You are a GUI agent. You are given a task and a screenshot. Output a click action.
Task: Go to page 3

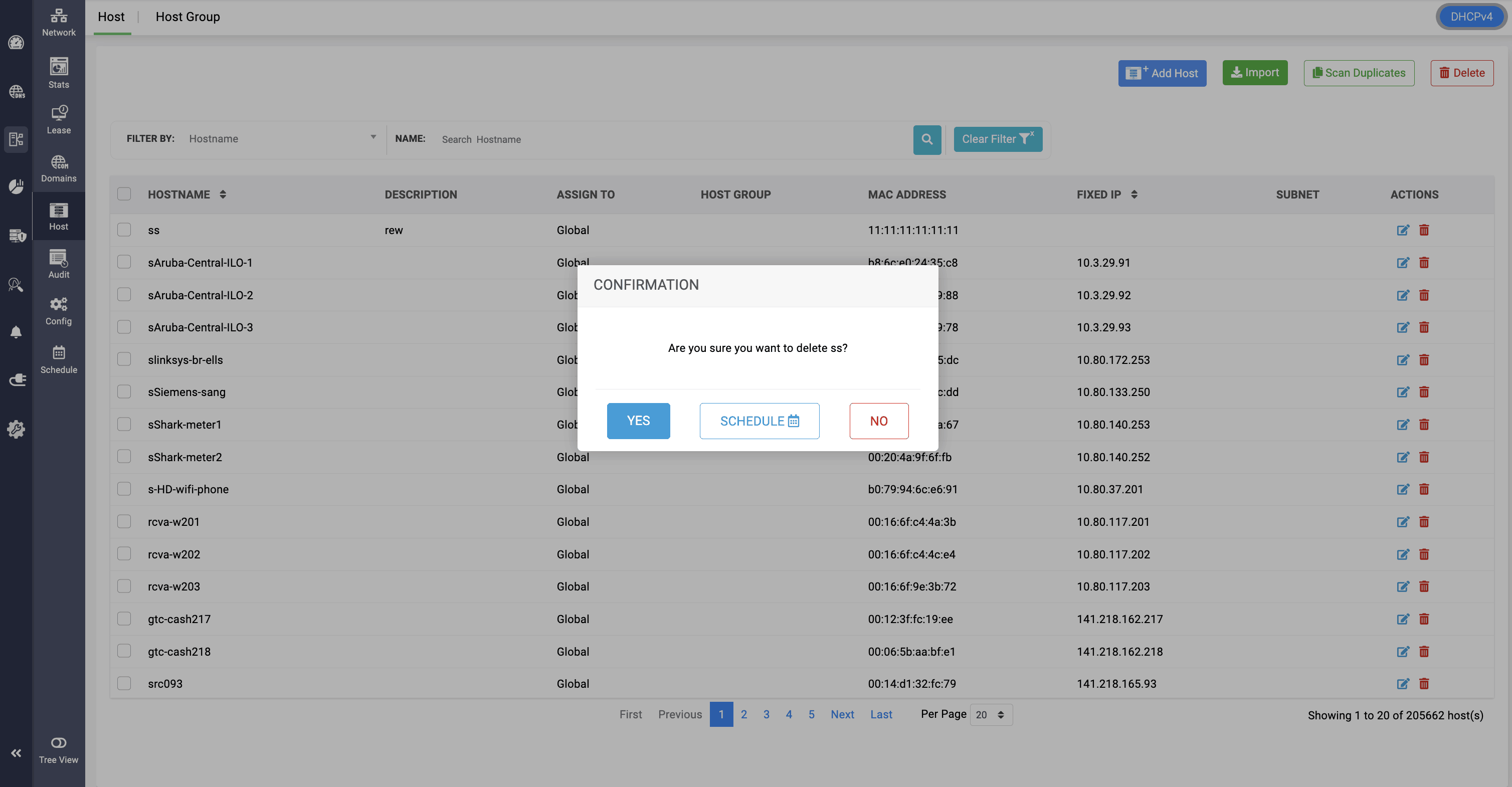pyautogui.click(x=767, y=714)
